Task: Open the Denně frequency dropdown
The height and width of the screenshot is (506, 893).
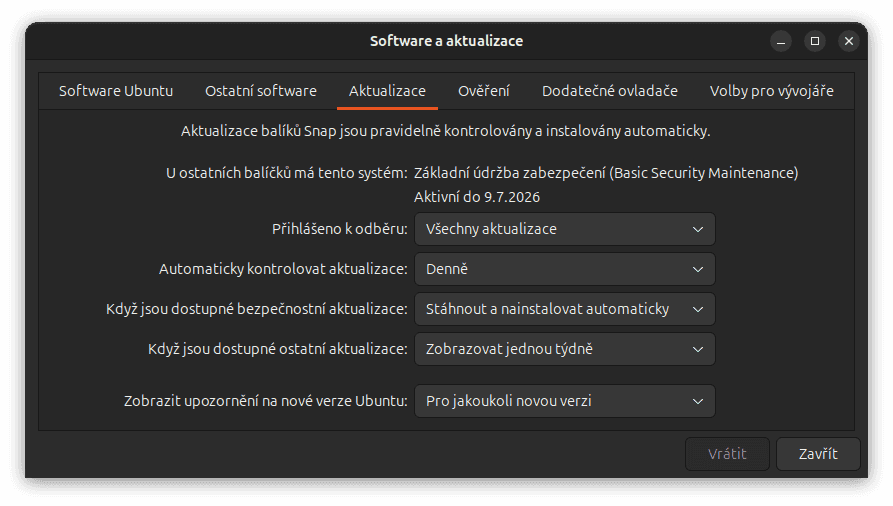Action: (564, 269)
